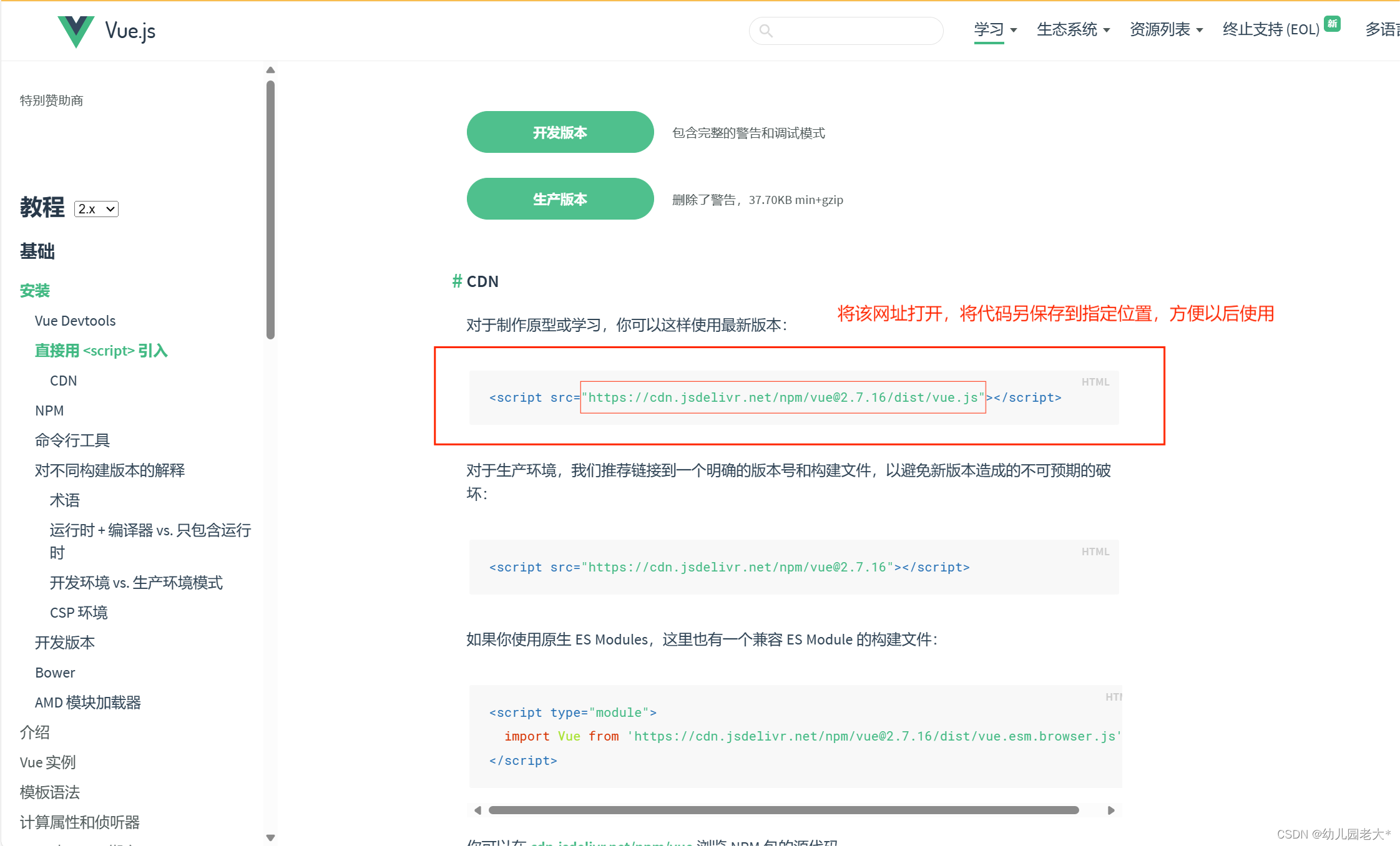Open the 2.x tutorial version selector
Screen dimensions: 1400x846
click(96, 208)
